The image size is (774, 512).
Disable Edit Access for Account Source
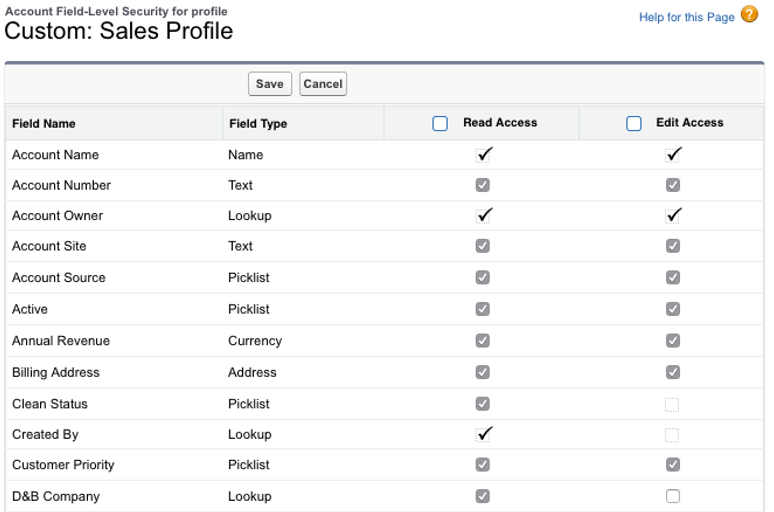coord(673,277)
